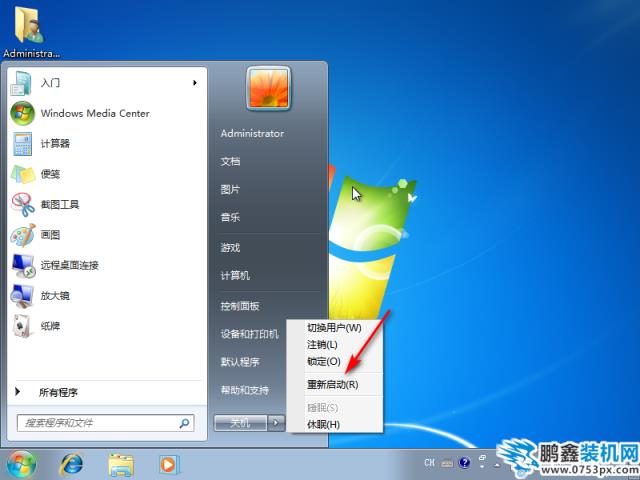Screen dimensions: 640x480
Task: Open Default Programs (默认程序)
Action: tap(240, 362)
